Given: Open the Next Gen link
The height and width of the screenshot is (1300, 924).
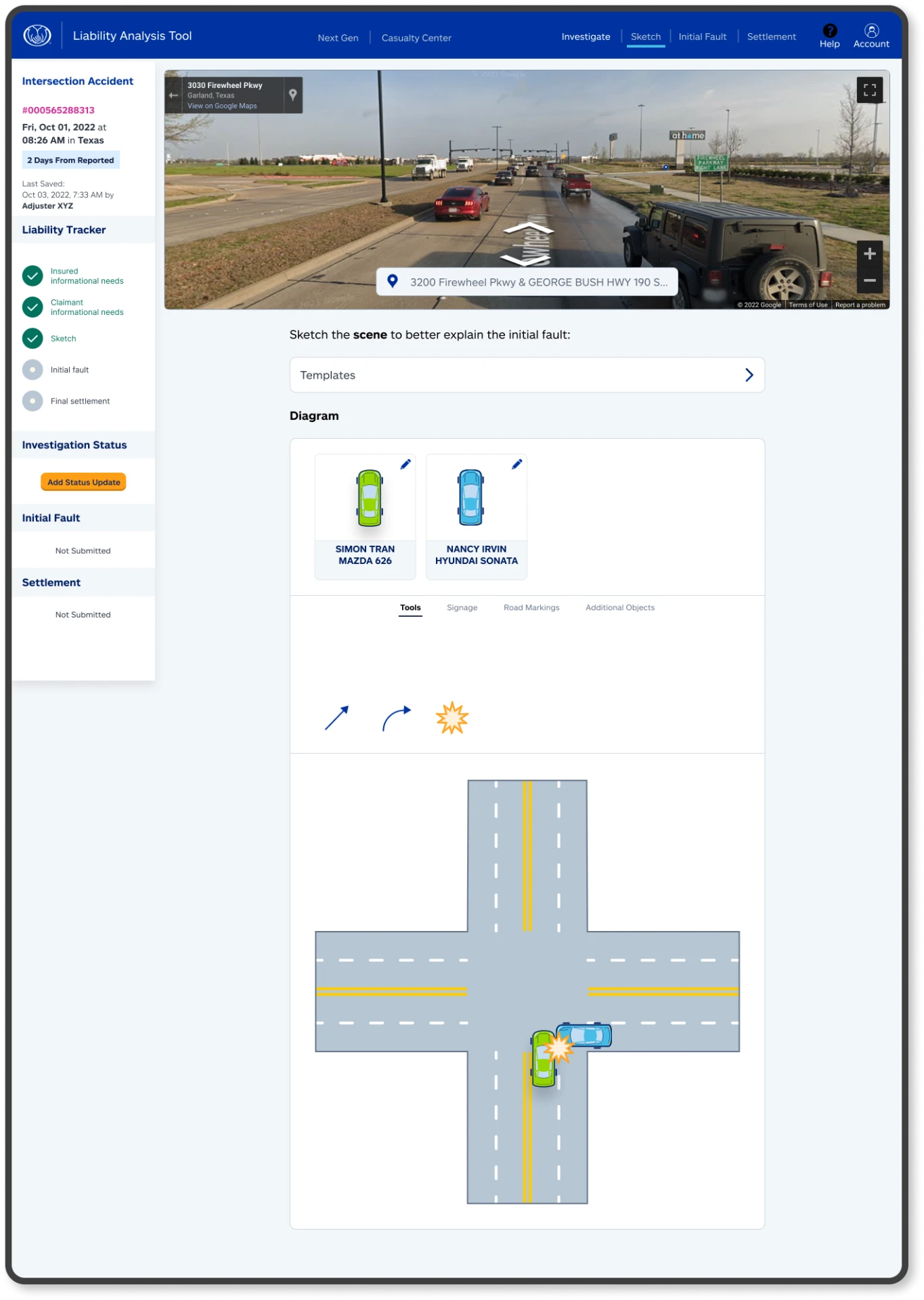Looking at the screenshot, I should (x=338, y=38).
